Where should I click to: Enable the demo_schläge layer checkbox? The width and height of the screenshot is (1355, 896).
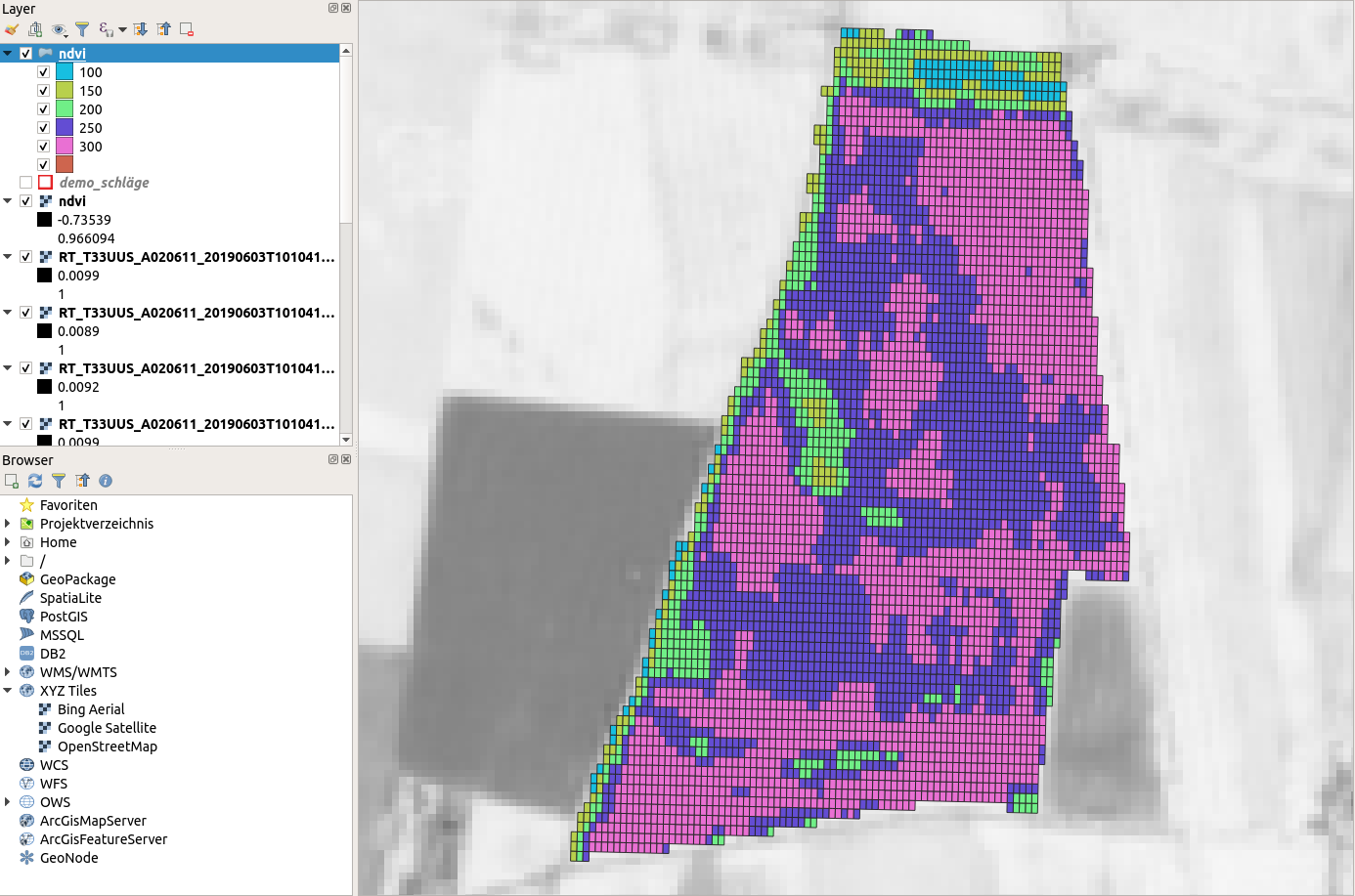click(x=26, y=183)
